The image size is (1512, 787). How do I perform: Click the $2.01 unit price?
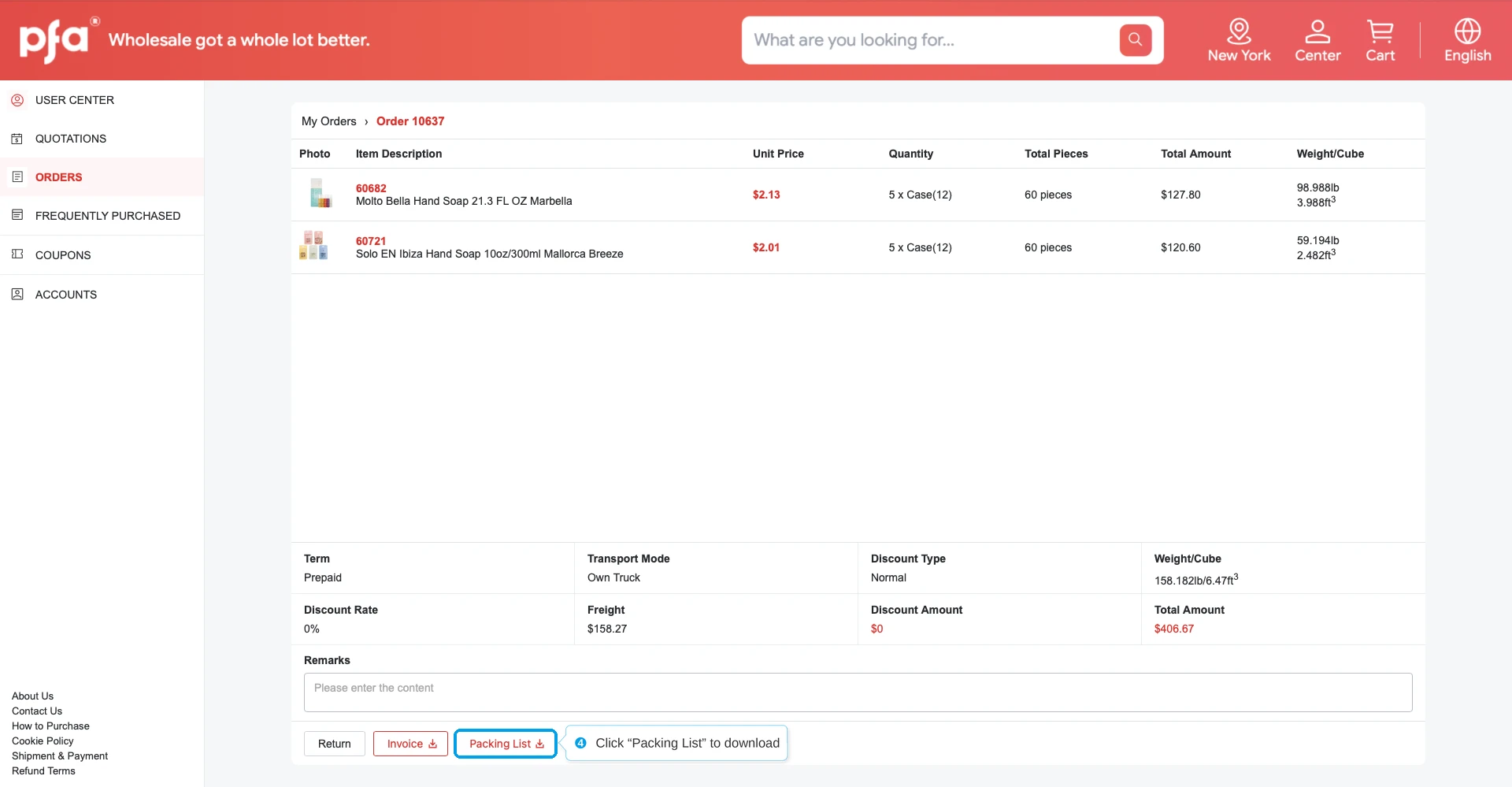point(766,247)
